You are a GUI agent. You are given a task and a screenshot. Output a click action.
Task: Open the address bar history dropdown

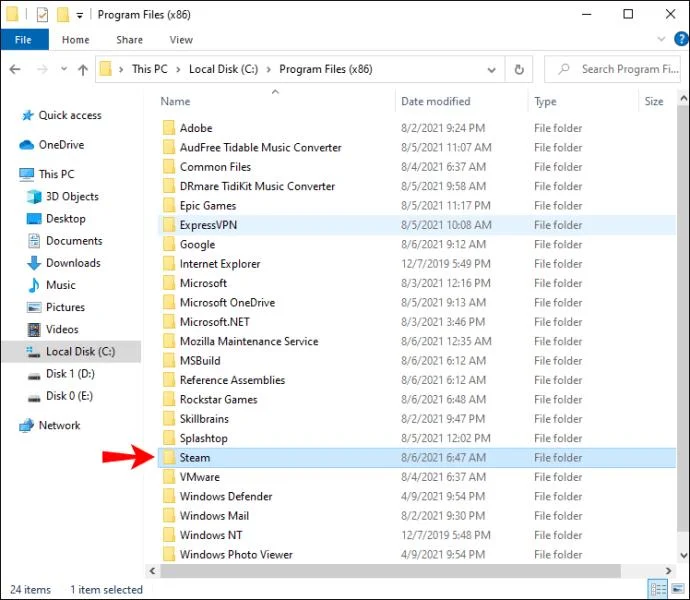pyautogui.click(x=492, y=70)
